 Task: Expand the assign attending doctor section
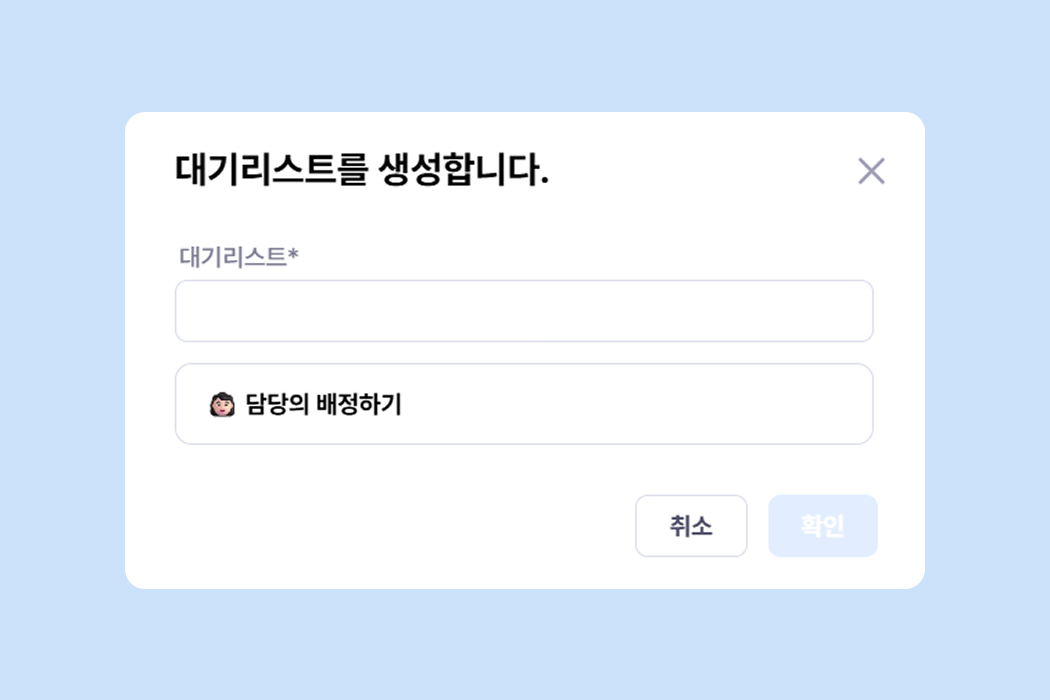[x=524, y=404]
